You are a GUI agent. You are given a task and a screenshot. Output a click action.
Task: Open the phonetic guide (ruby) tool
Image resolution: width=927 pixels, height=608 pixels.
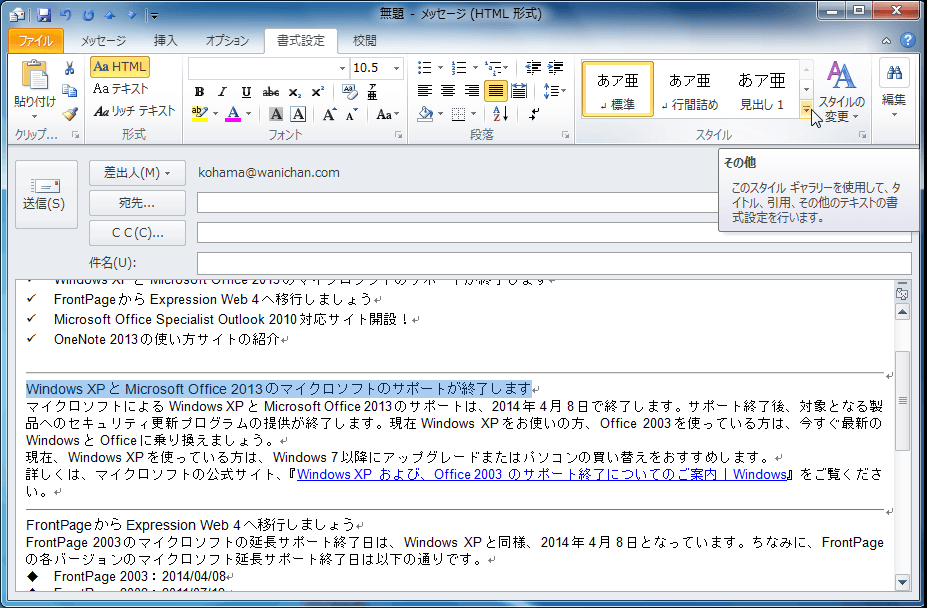[x=372, y=92]
